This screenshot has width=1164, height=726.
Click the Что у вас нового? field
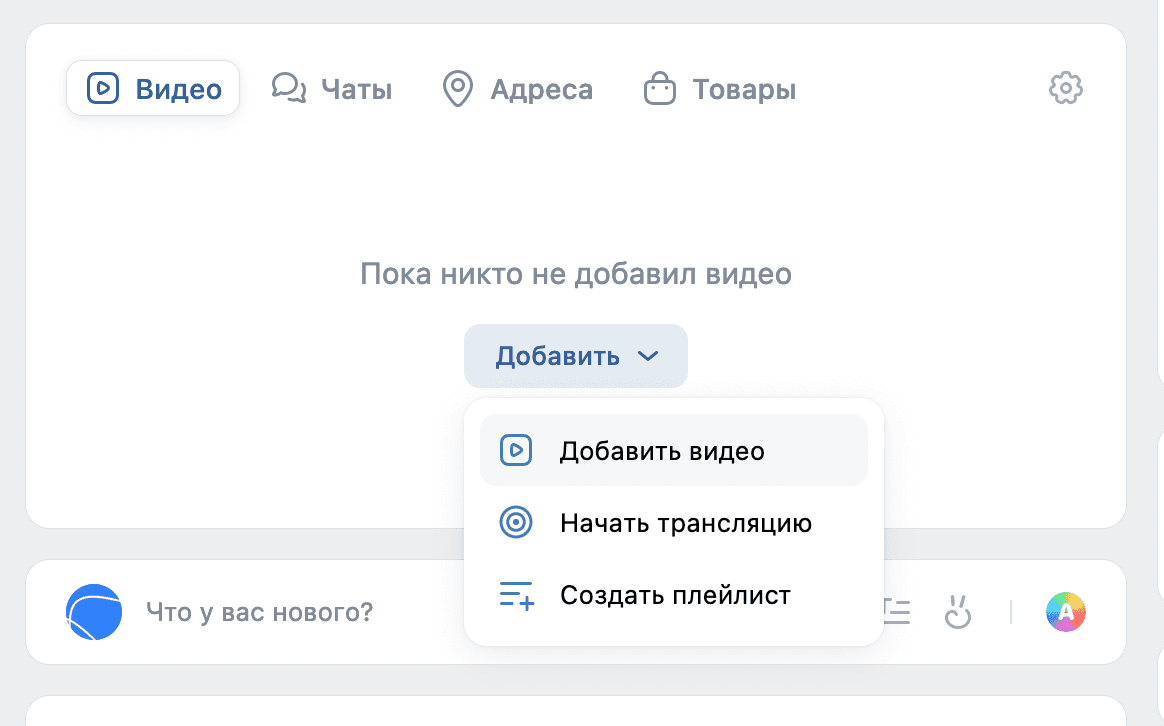click(x=258, y=612)
